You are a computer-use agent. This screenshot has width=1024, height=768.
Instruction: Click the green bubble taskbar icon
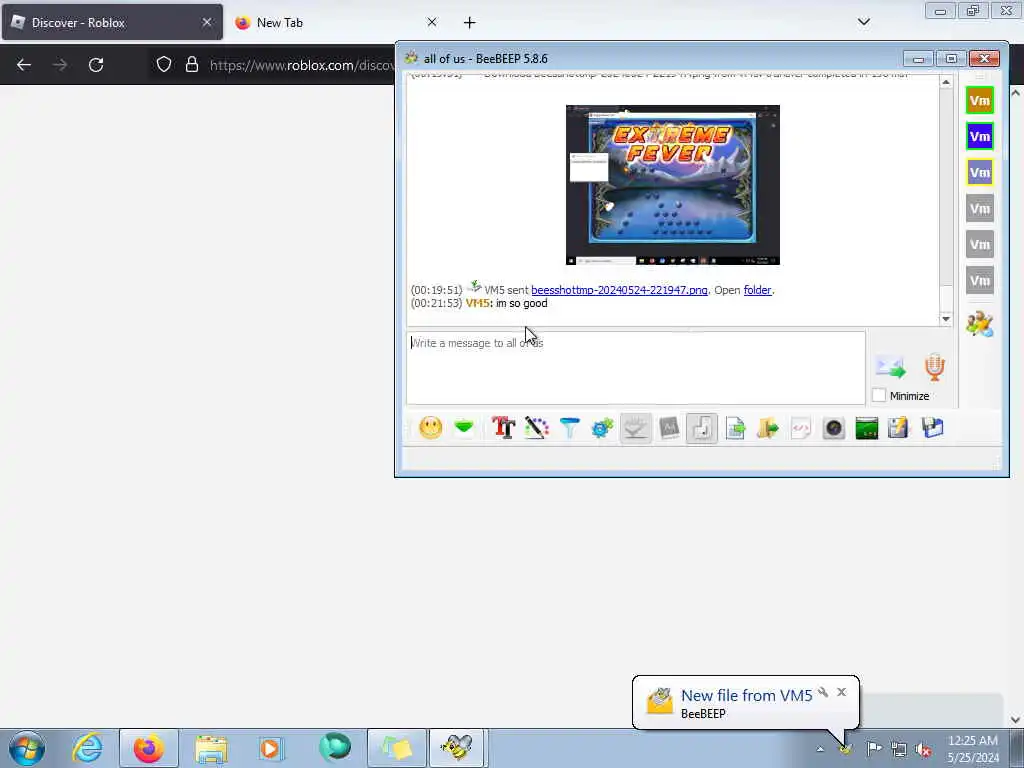click(x=335, y=748)
